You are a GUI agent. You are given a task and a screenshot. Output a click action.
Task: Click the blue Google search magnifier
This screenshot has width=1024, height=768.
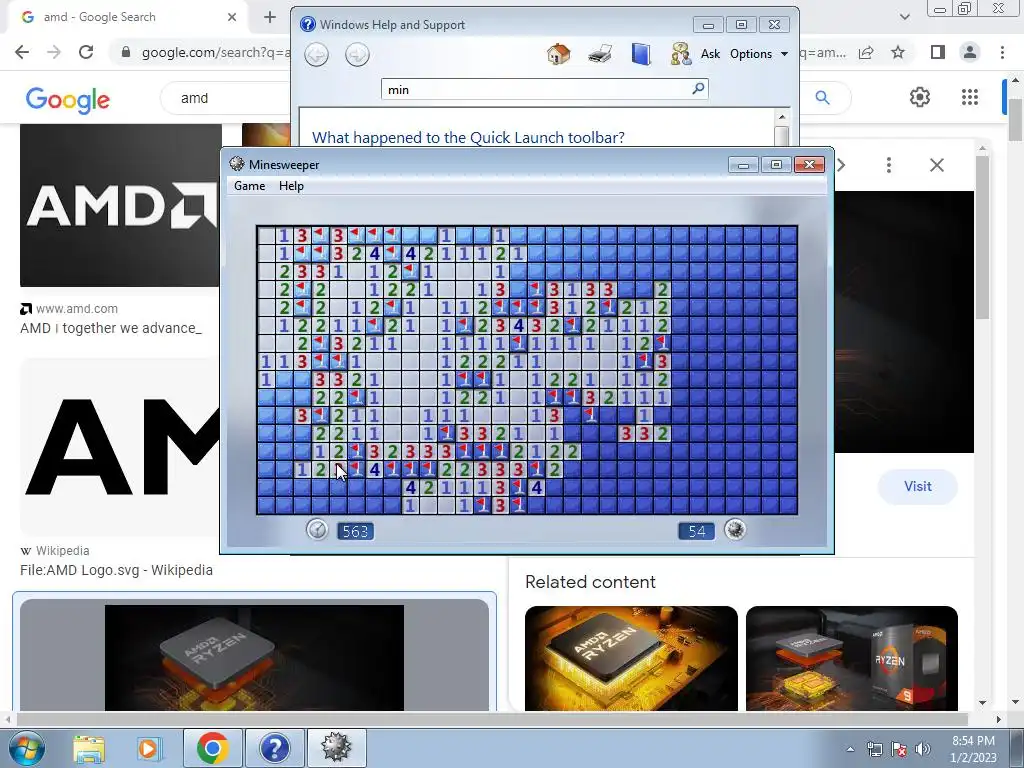(822, 98)
